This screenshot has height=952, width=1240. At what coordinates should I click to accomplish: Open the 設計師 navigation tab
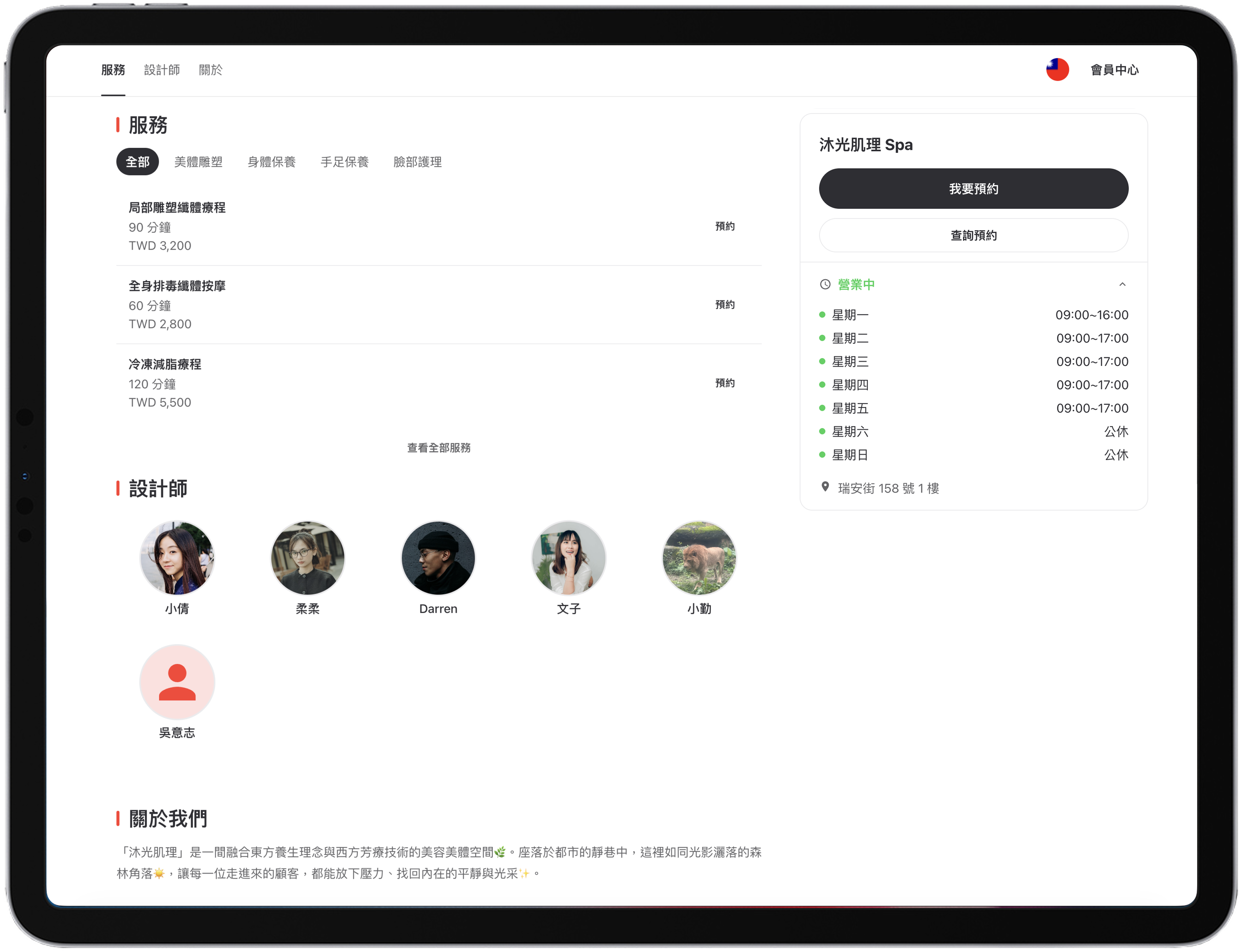tap(162, 70)
